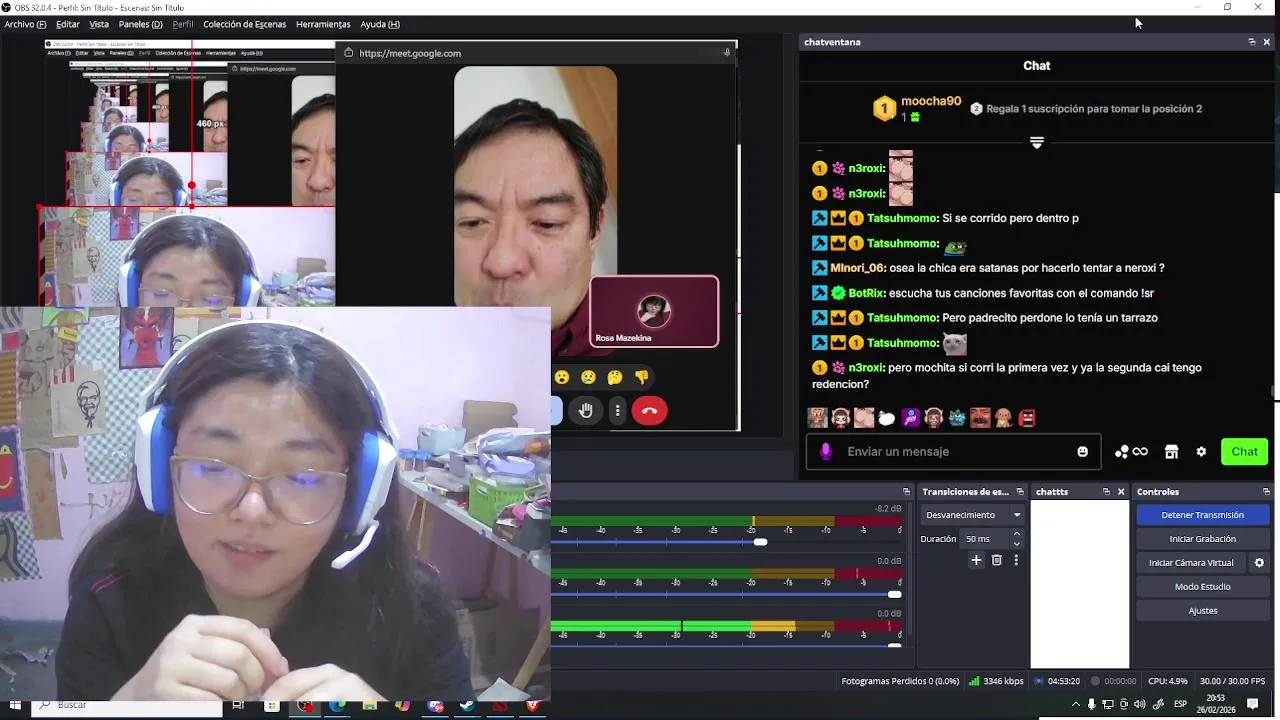Open Ajustes button in Controles

pos(1202,611)
